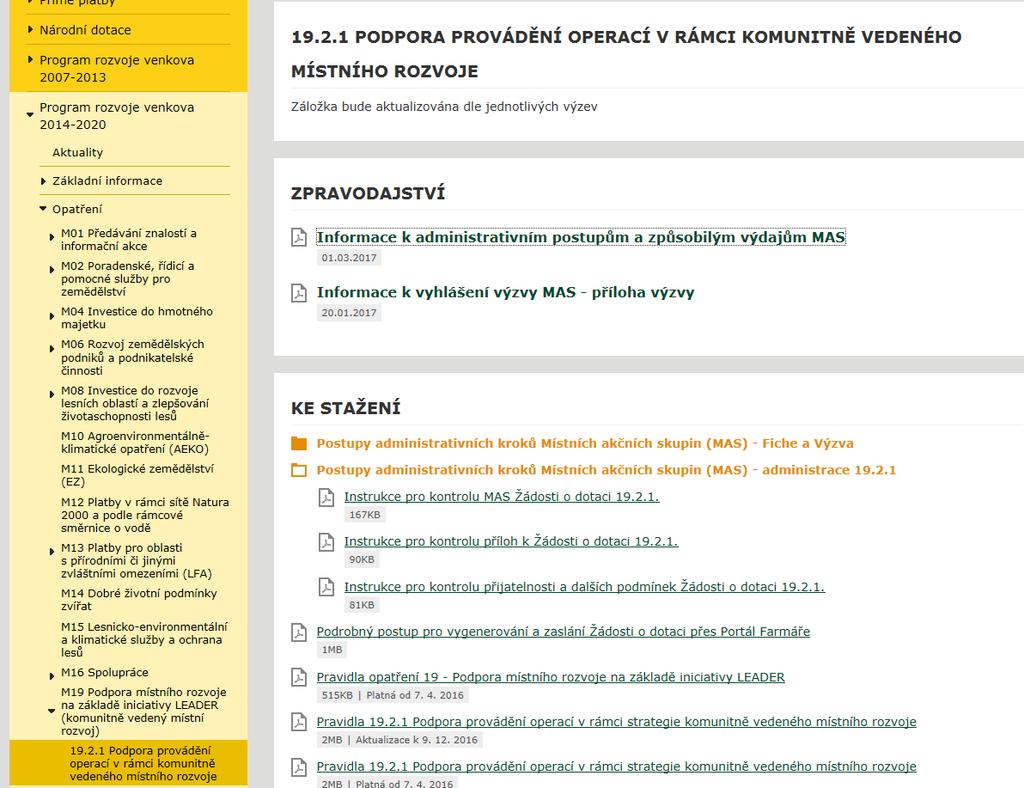Open M01 Předávání znalostí a informační akce

pos(129,240)
